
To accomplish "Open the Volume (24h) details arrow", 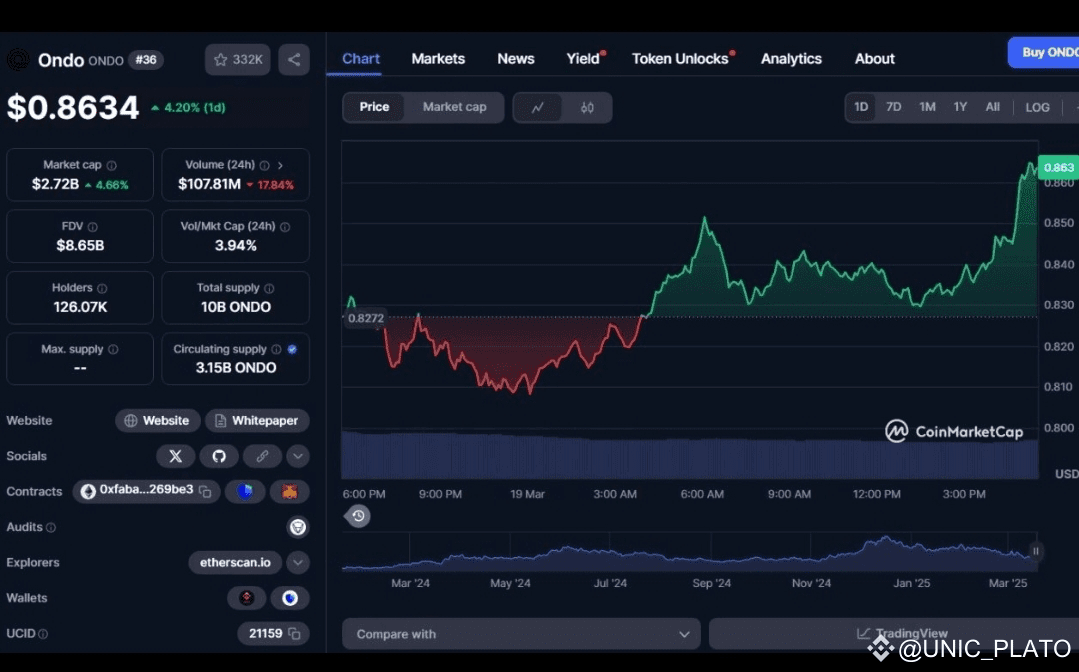I will point(280,165).
